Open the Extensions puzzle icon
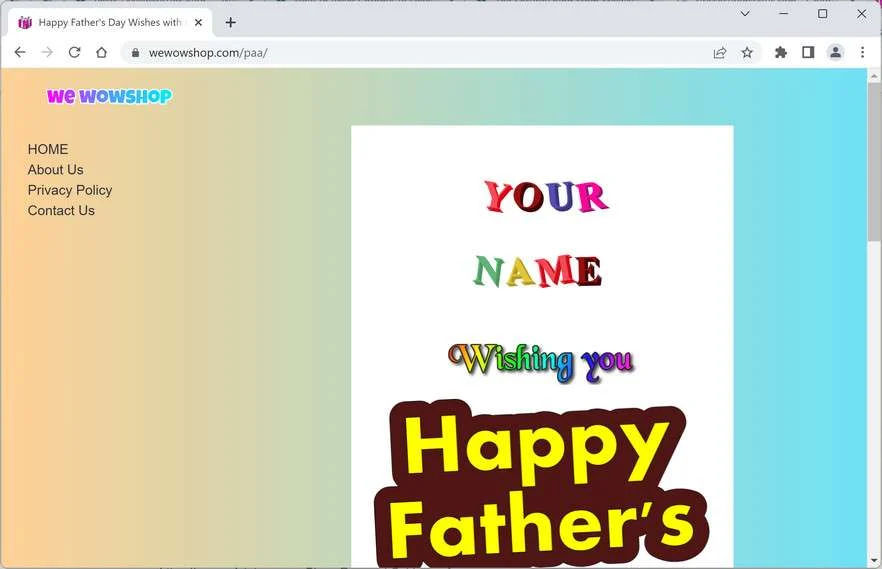Image resolution: width=882 pixels, height=569 pixels. point(781,53)
